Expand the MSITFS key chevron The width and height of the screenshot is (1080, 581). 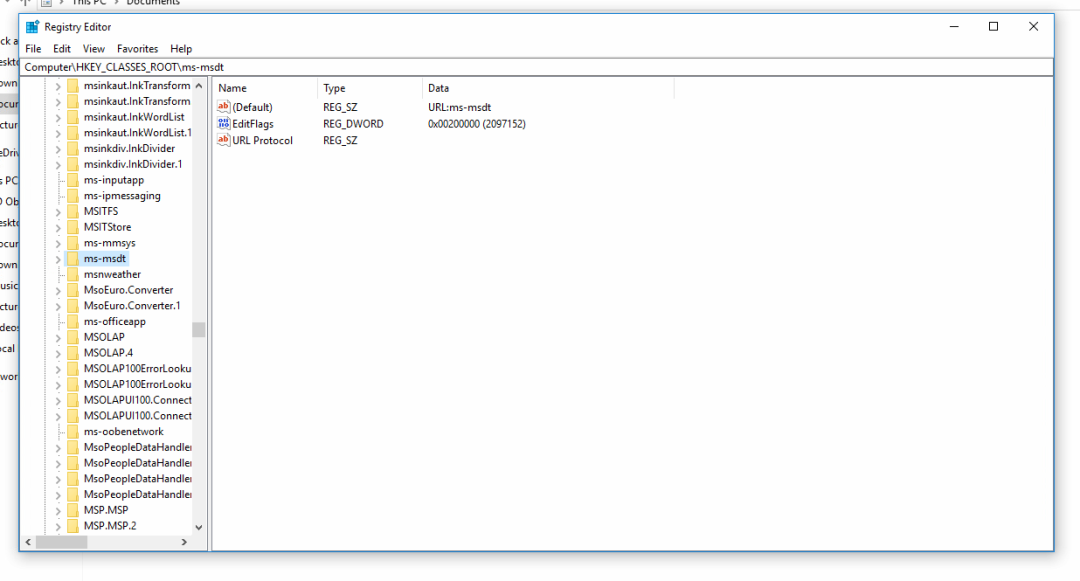[x=58, y=212]
